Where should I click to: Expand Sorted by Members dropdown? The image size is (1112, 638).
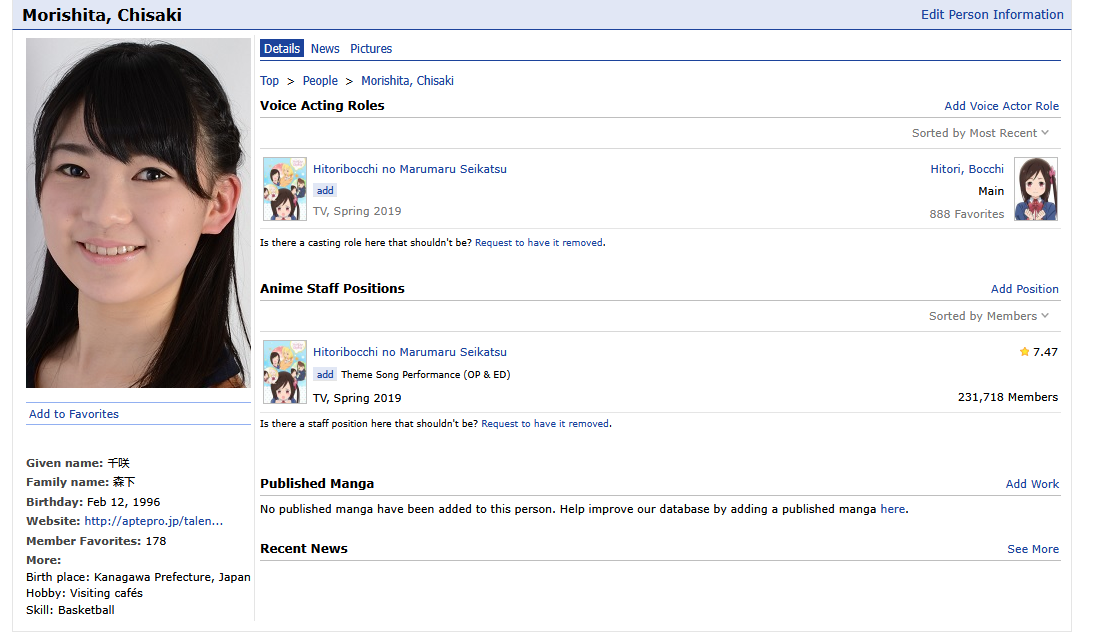point(989,315)
